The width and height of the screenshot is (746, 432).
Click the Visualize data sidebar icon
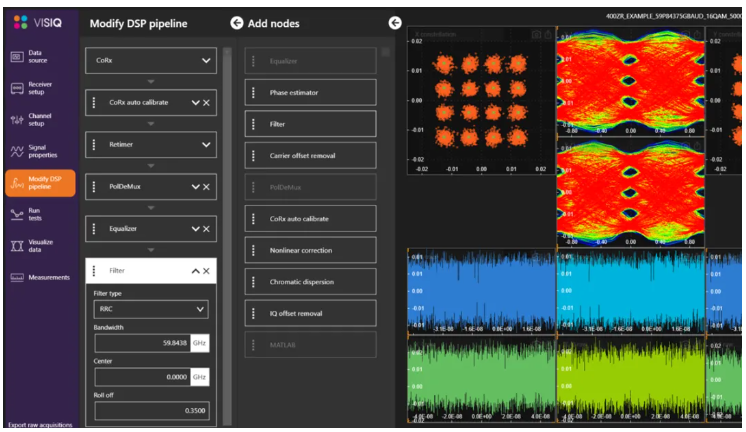point(17,245)
